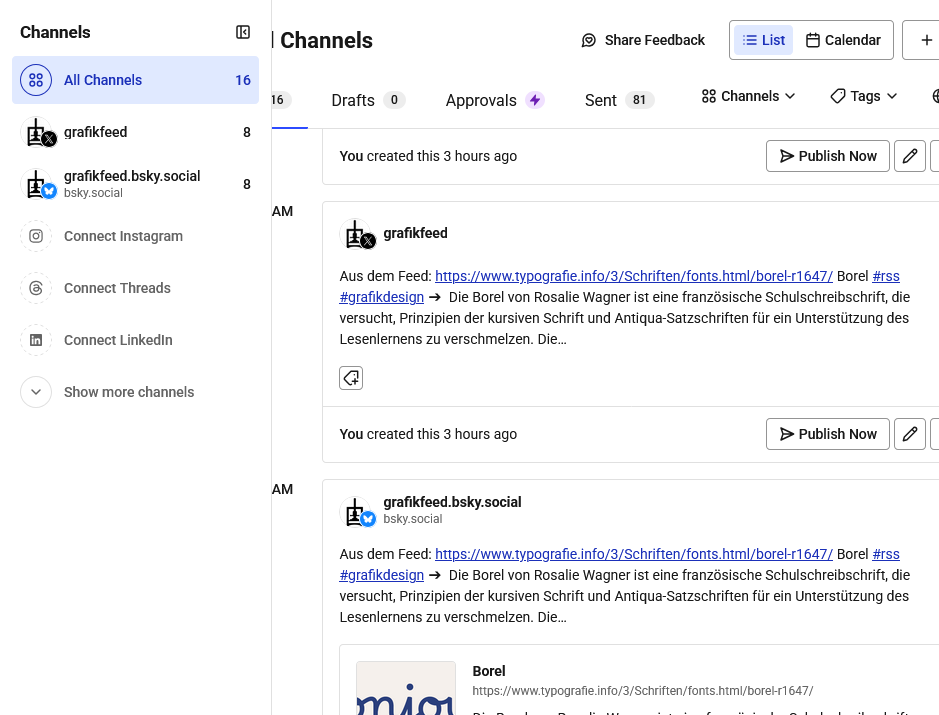The width and height of the screenshot is (939, 715).
Task: Click Connect Instagram label
Action: (x=123, y=236)
